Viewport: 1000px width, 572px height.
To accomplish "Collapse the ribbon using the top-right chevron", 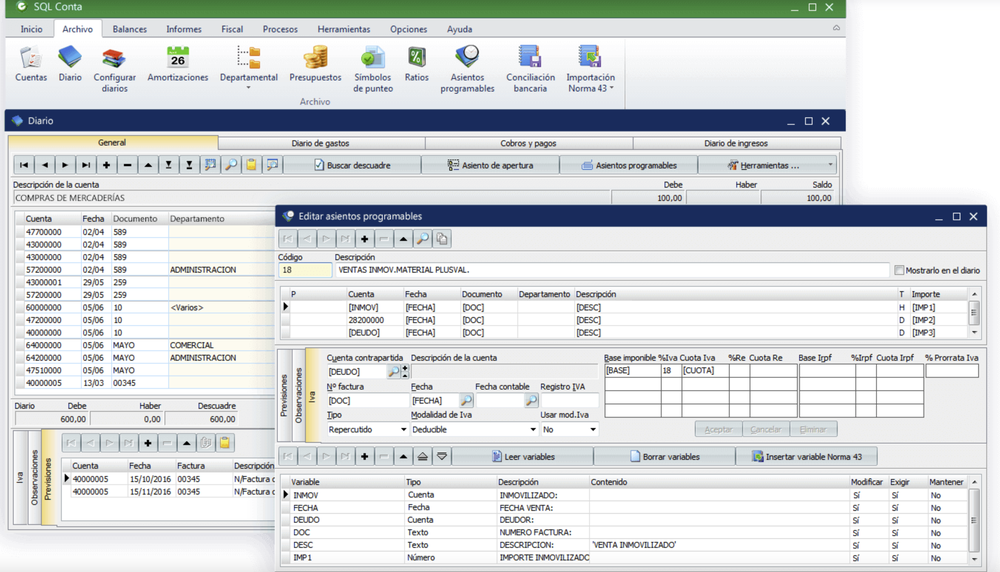I will pyautogui.click(x=836, y=28).
